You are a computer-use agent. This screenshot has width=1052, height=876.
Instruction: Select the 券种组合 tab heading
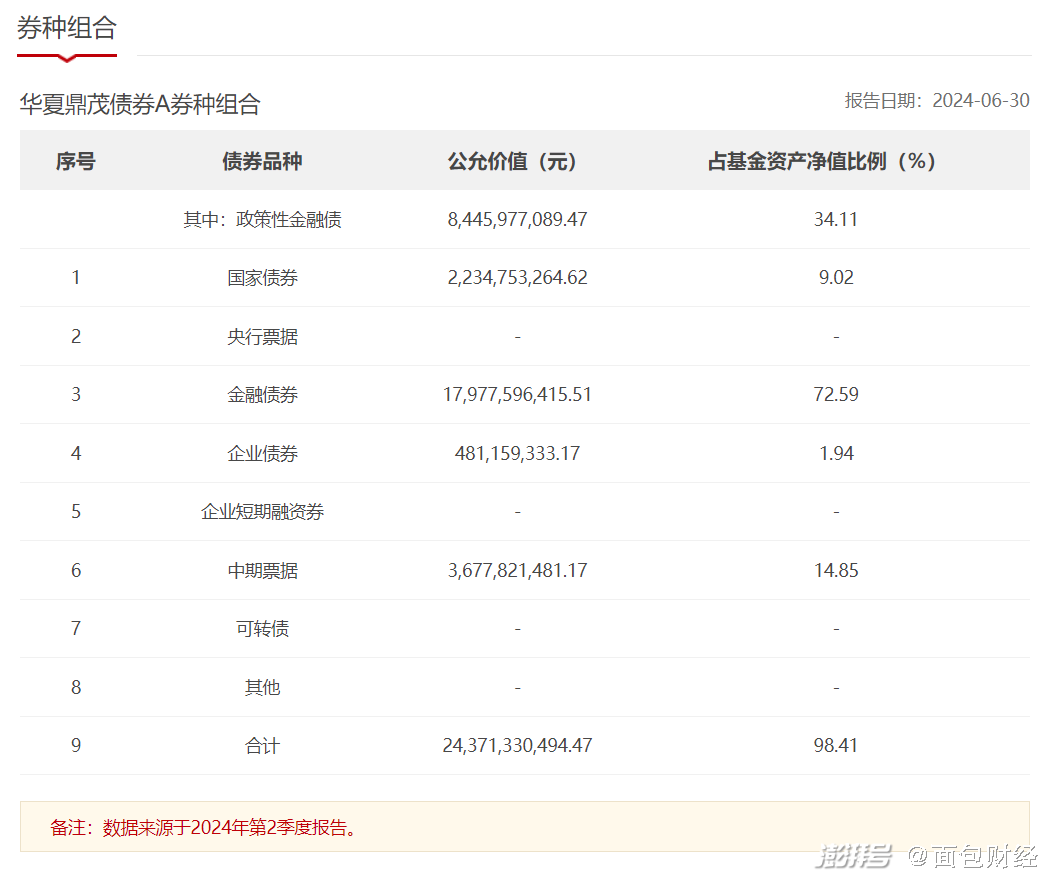pos(66,28)
